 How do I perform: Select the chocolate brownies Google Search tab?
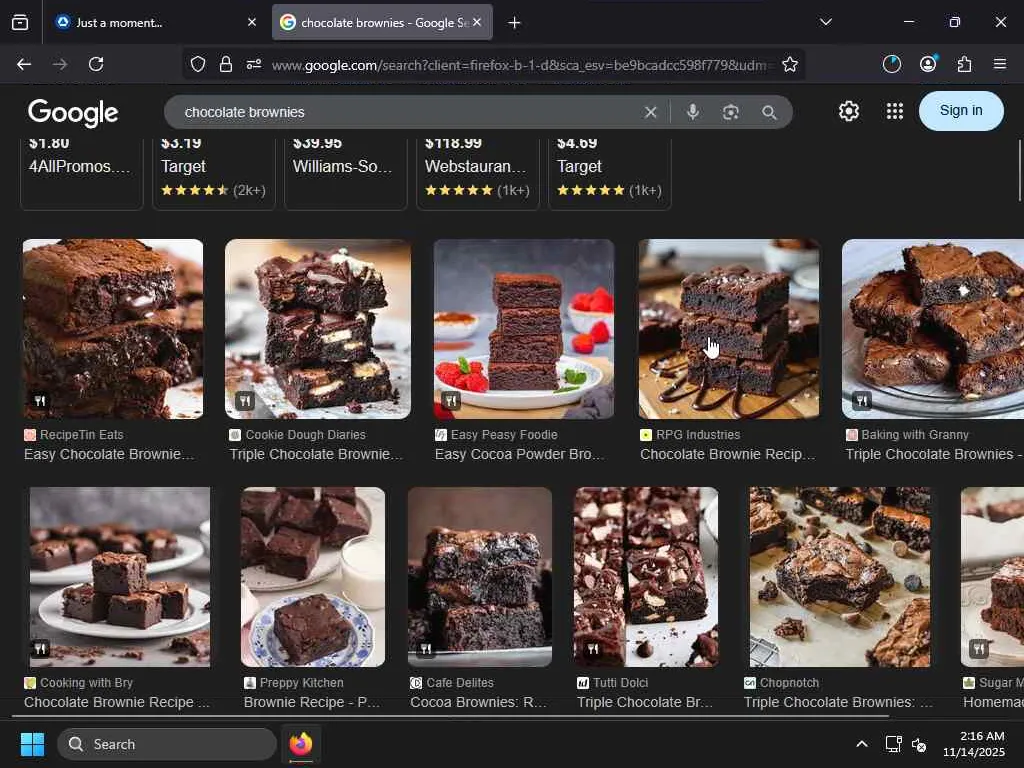pos(383,22)
